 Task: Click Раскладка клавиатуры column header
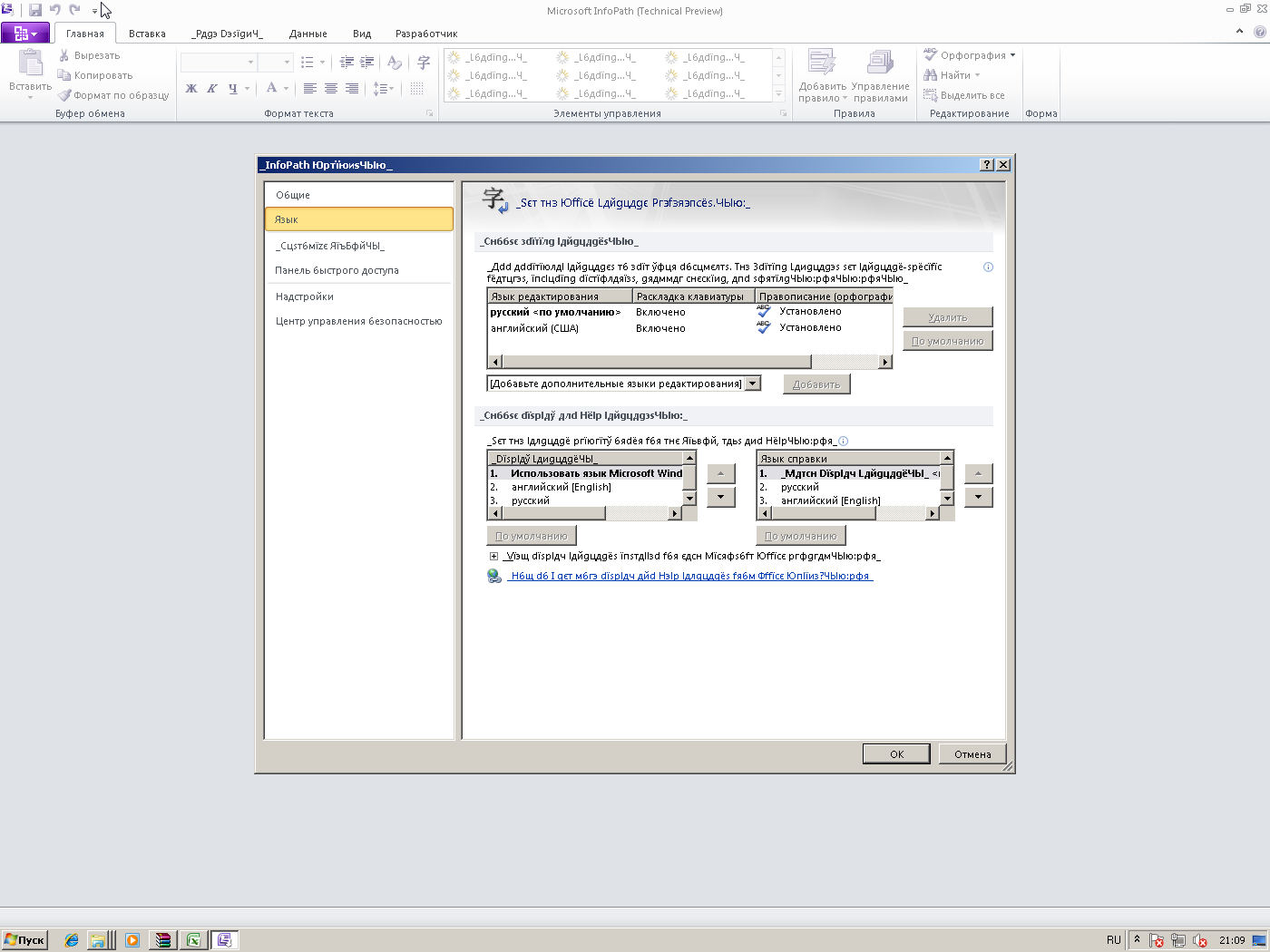pyautogui.click(x=694, y=296)
